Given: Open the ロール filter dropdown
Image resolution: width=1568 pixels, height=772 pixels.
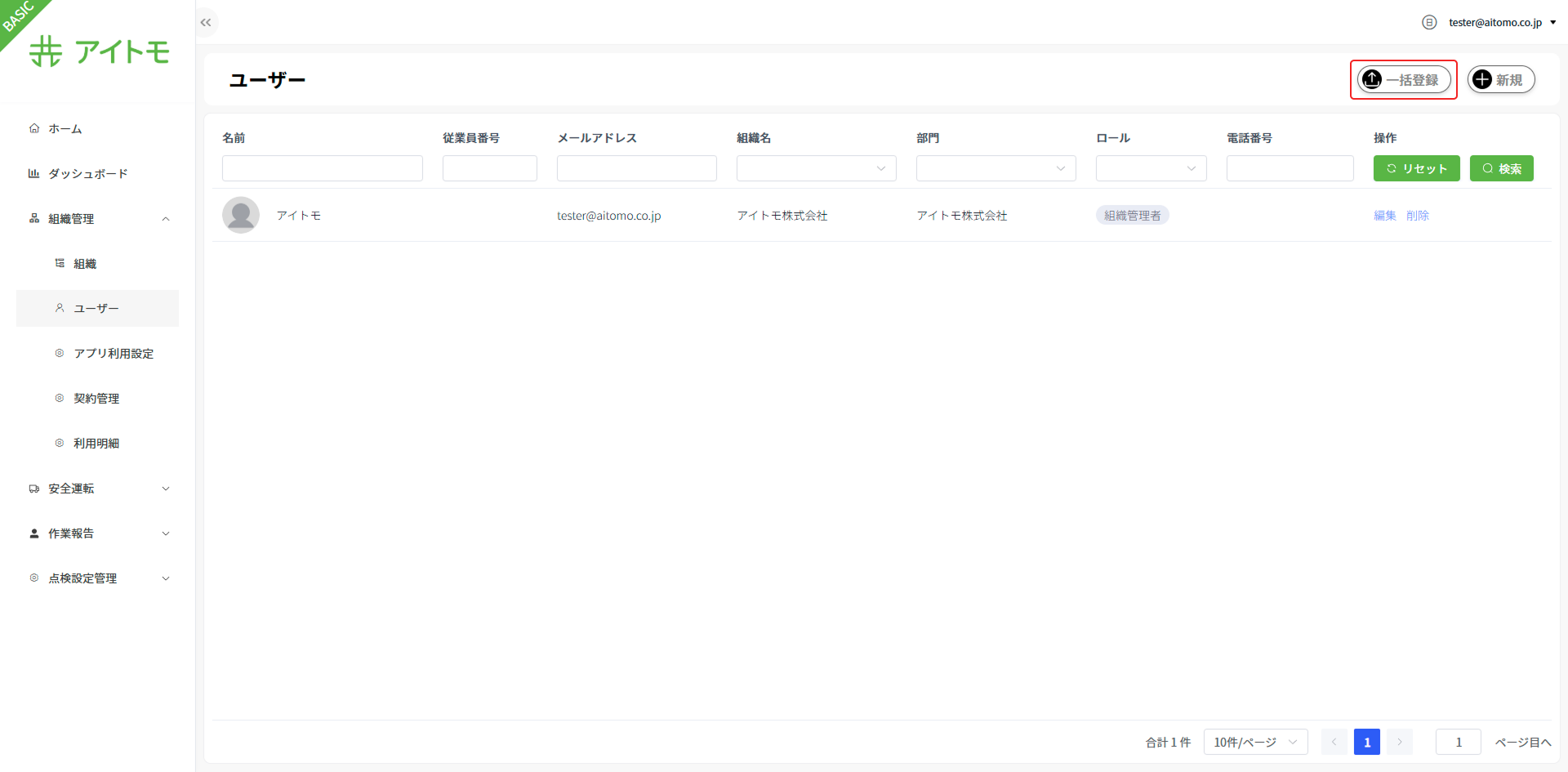Looking at the screenshot, I should tap(1151, 168).
